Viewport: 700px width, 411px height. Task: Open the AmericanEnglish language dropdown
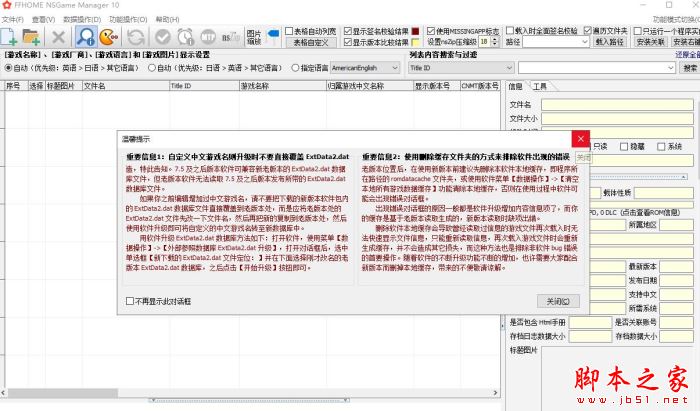(365, 68)
